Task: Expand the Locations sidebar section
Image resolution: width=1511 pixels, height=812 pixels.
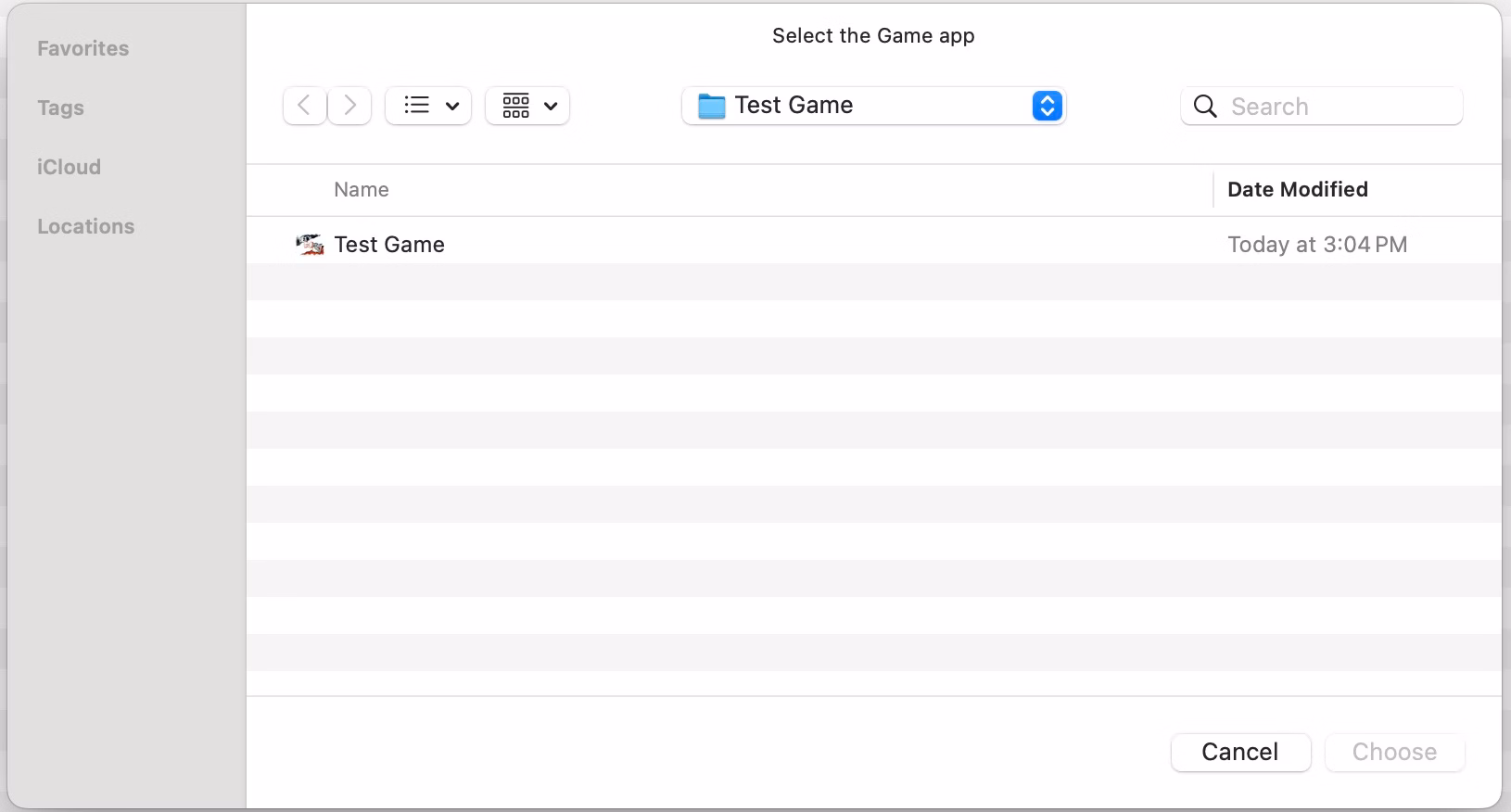Action: pos(86,226)
